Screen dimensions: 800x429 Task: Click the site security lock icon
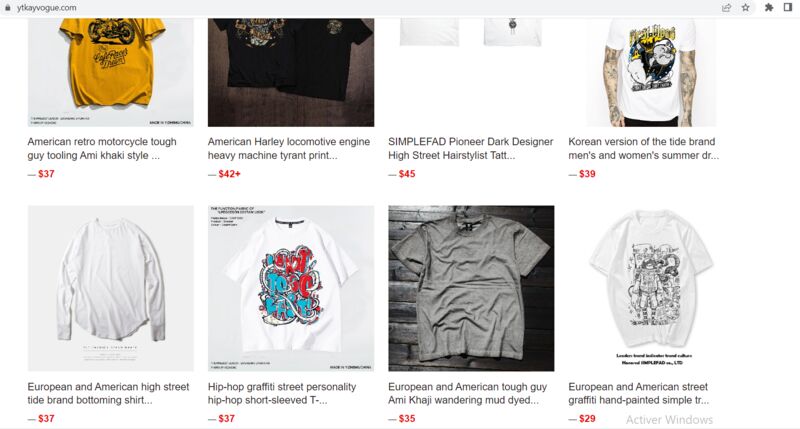[x=7, y=8]
